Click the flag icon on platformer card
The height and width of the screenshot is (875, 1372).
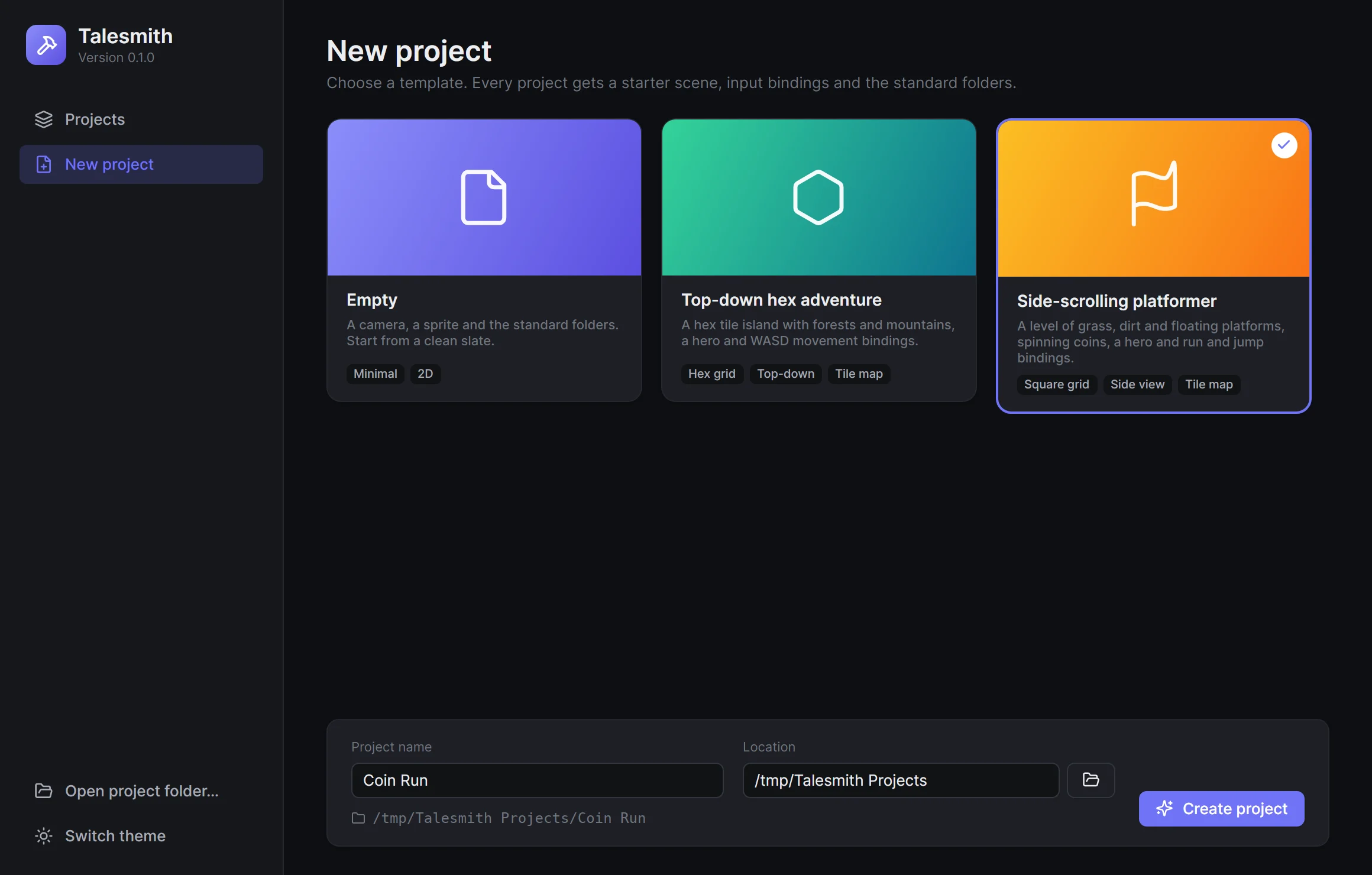(x=1154, y=193)
